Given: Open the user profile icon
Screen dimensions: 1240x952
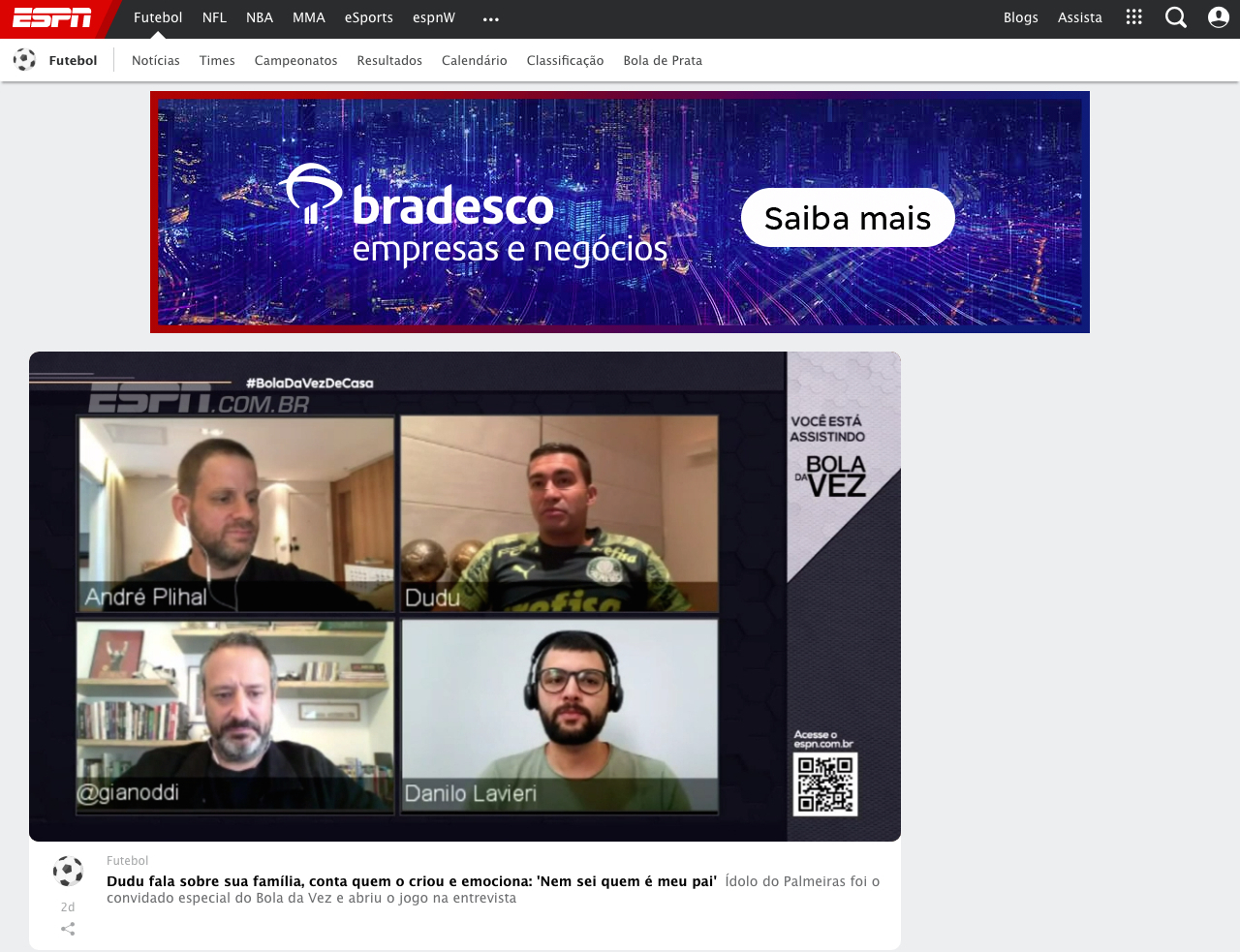Looking at the screenshot, I should pos(1219,17).
